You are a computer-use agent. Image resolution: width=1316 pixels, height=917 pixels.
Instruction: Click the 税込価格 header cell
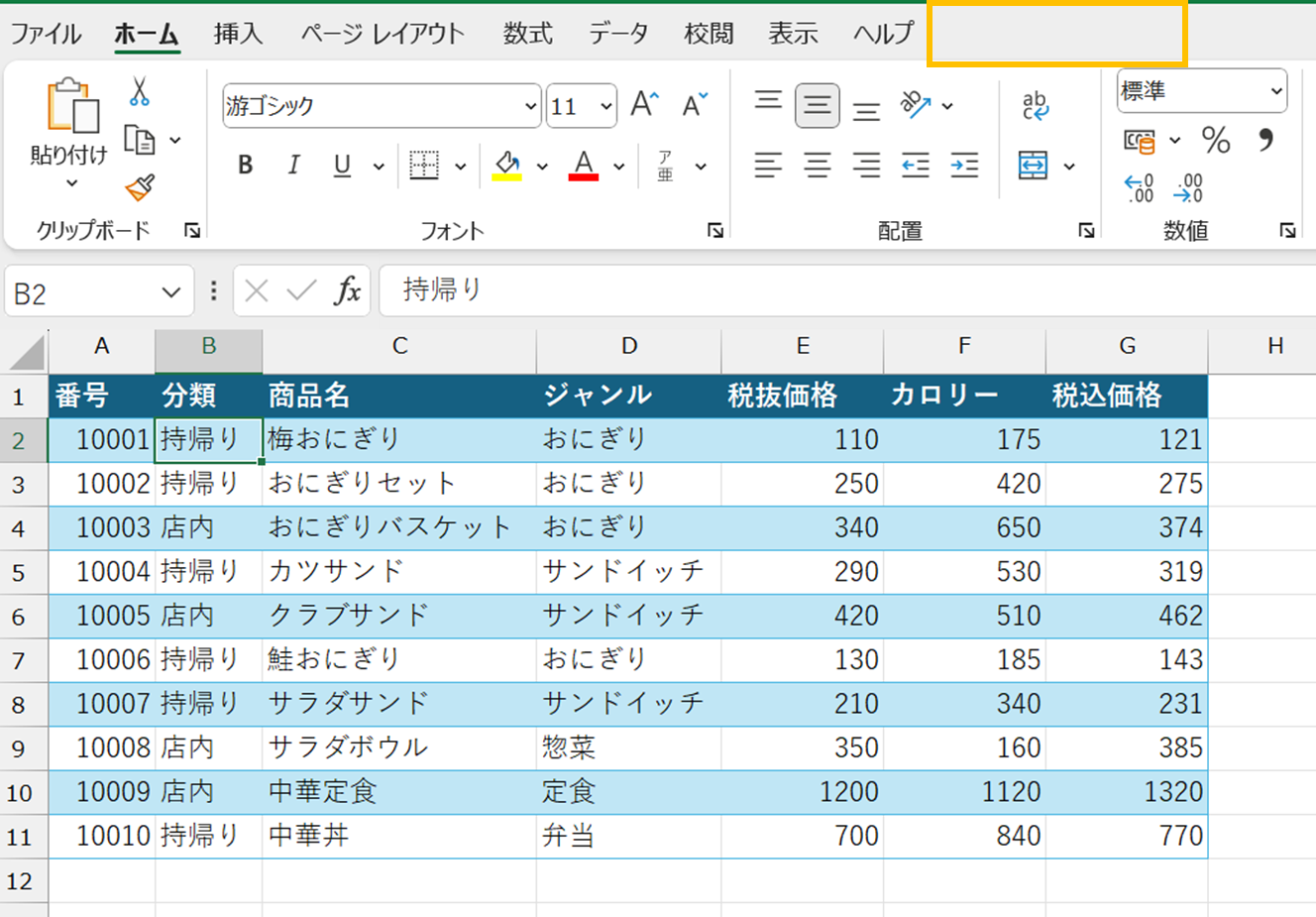pos(1127,396)
